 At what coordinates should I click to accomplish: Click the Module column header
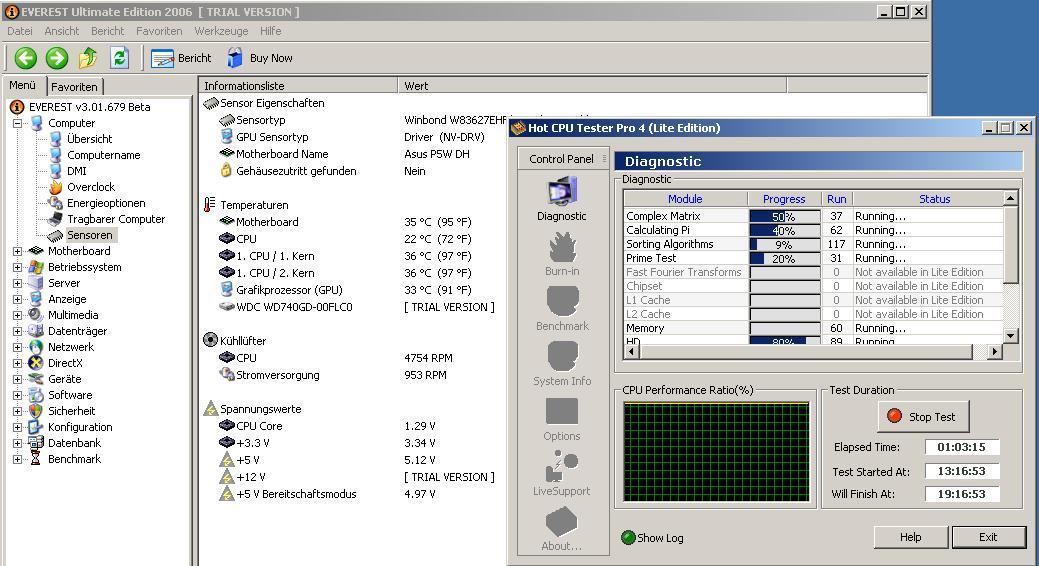pyautogui.click(x=685, y=199)
